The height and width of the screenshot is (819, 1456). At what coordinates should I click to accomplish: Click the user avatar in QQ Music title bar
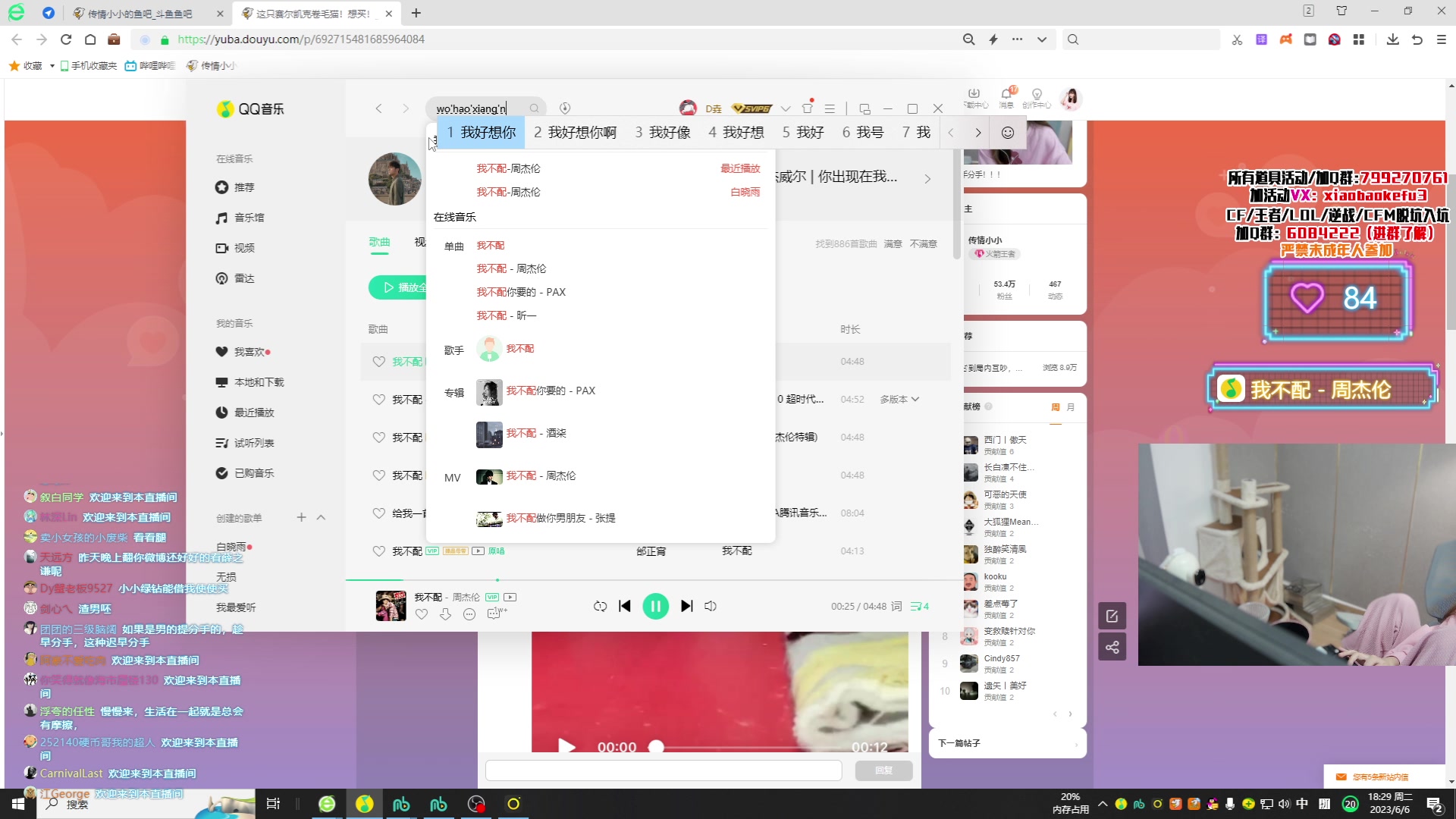click(x=688, y=108)
